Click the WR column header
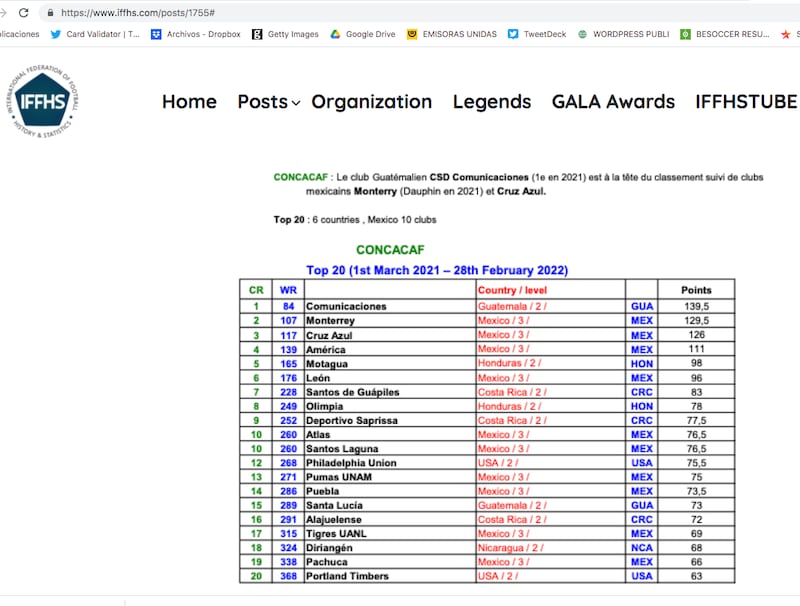800x606 pixels. click(288, 290)
